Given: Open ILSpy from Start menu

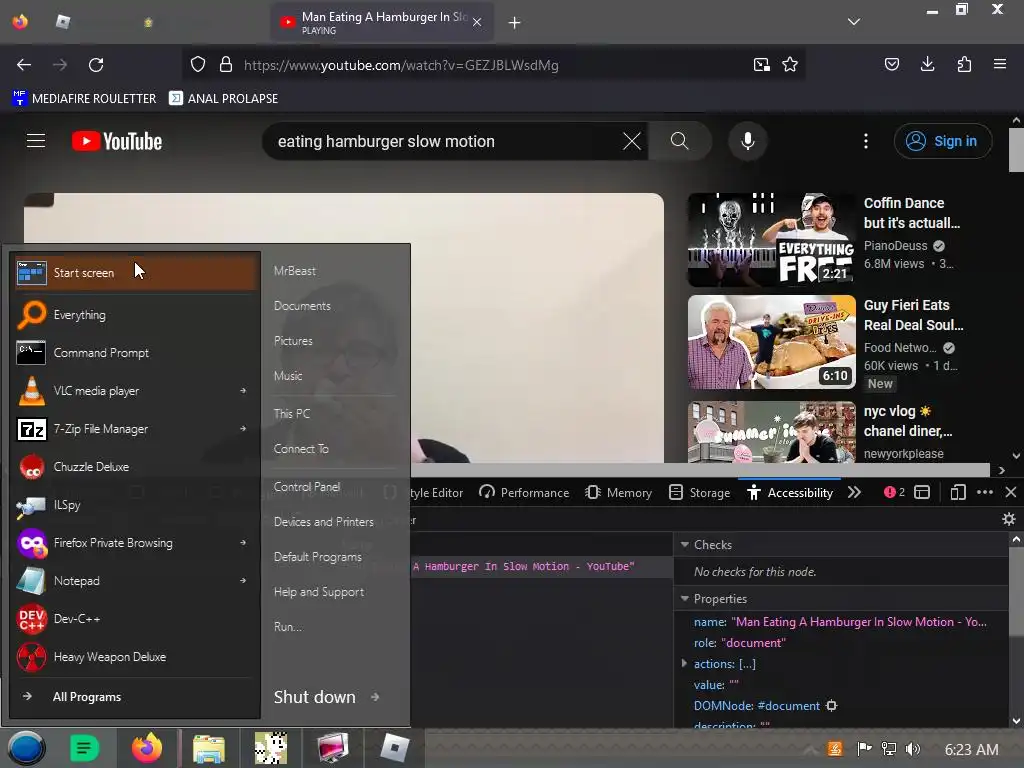Looking at the screenshot, I should (136, 504).
